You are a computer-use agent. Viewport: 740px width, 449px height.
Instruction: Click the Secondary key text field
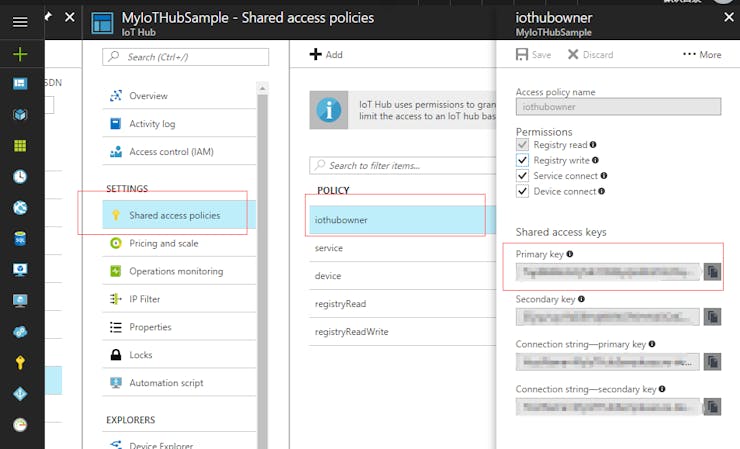tap(608, 317)
